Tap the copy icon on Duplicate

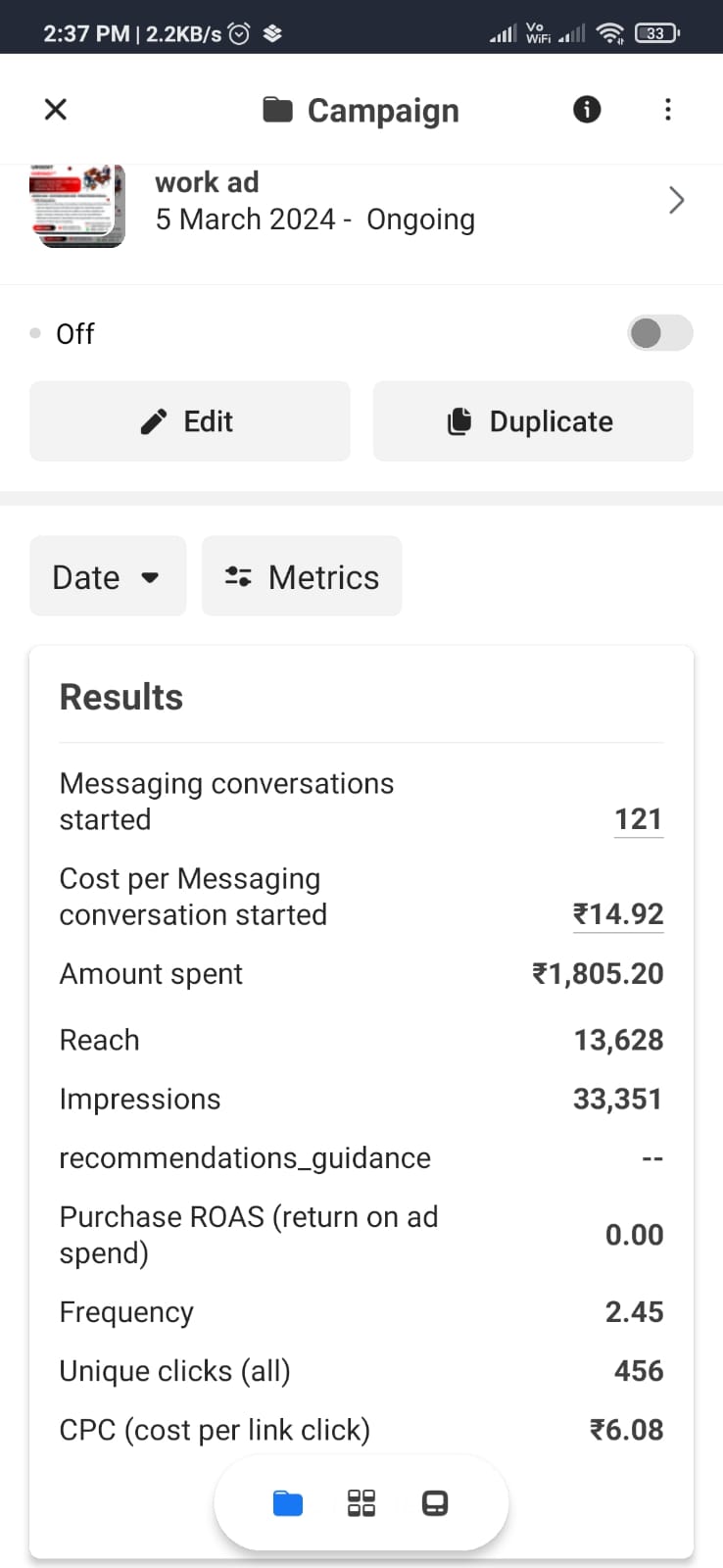(459, 421)
